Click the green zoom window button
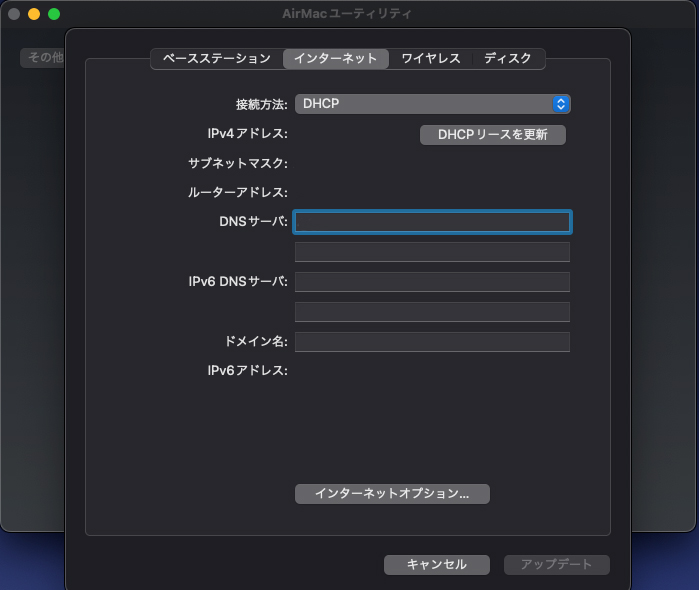The image size is (699, 590). [54, 14]
